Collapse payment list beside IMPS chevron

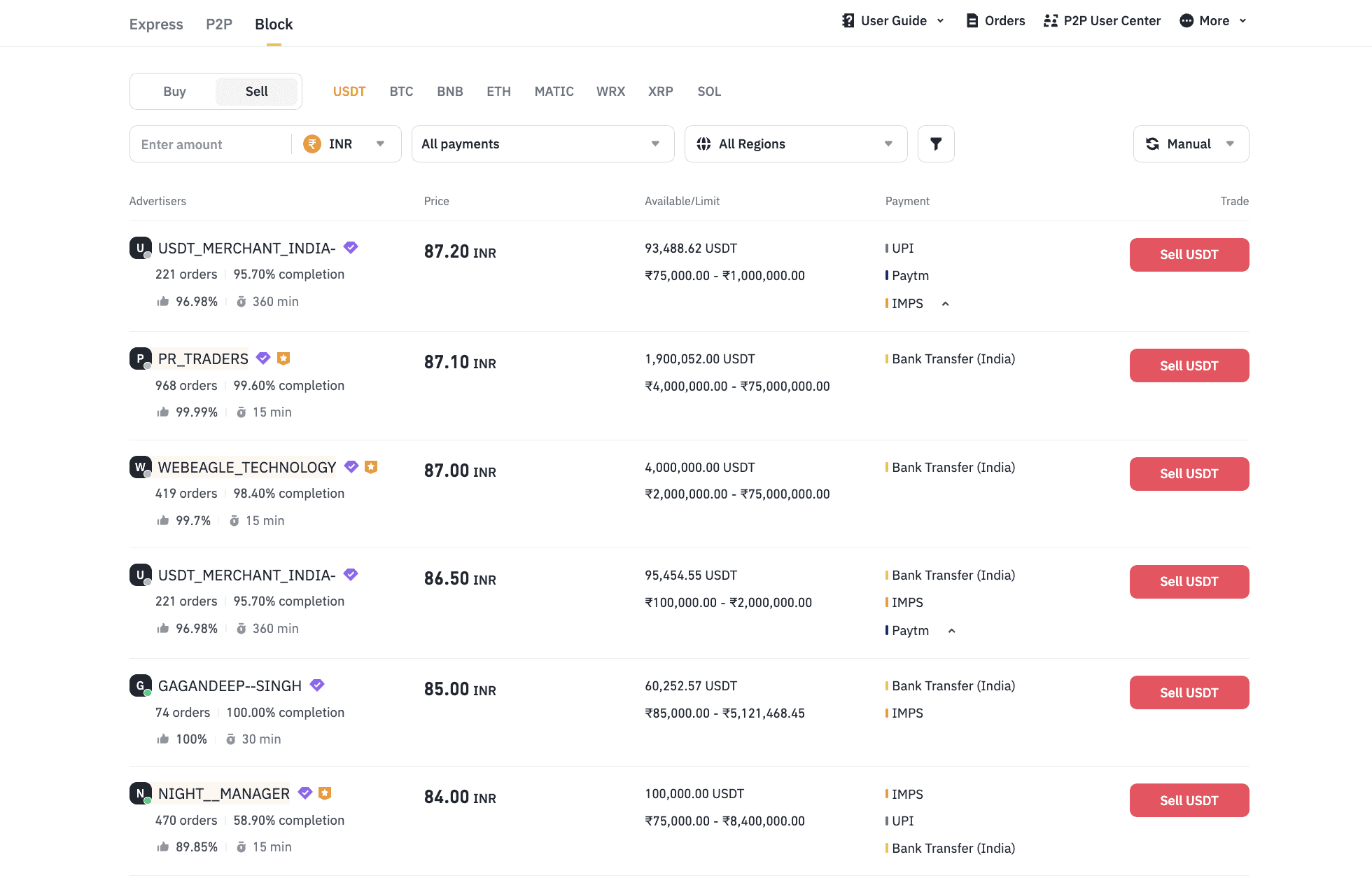click(x=945, y=304)
